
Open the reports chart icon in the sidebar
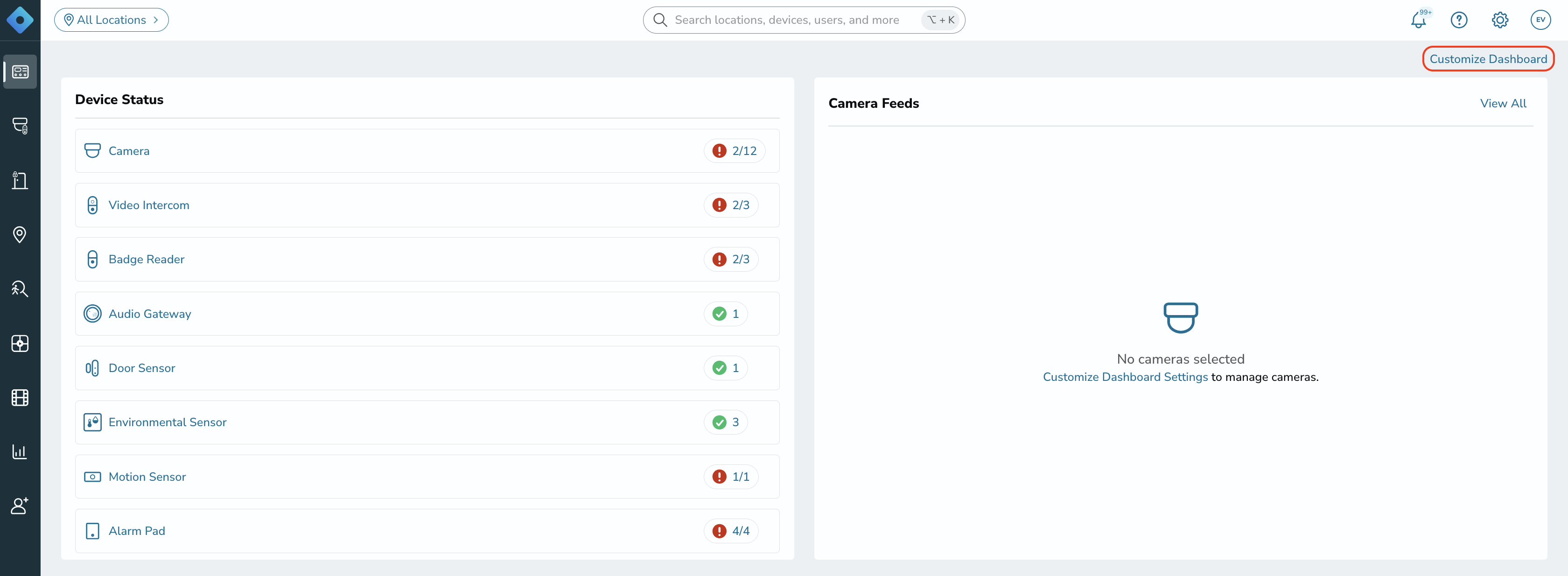coord(20,452)
